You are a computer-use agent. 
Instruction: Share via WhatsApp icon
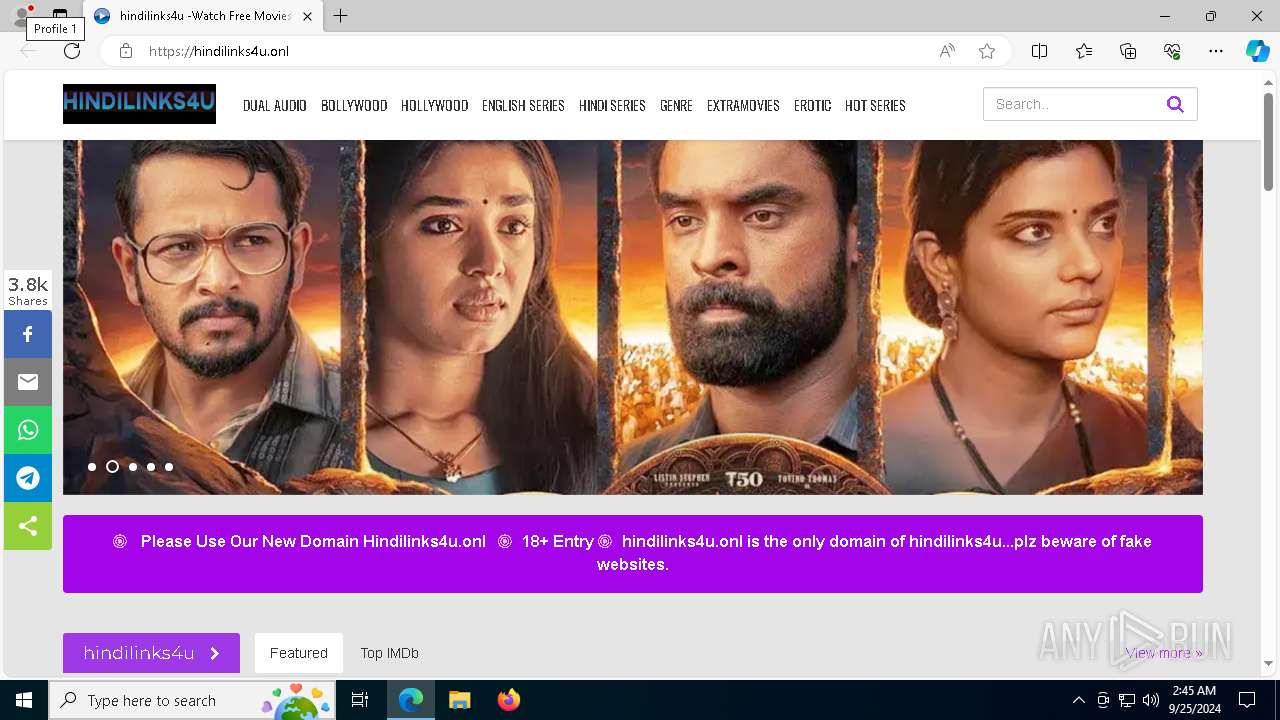click(x=28, y=430)
